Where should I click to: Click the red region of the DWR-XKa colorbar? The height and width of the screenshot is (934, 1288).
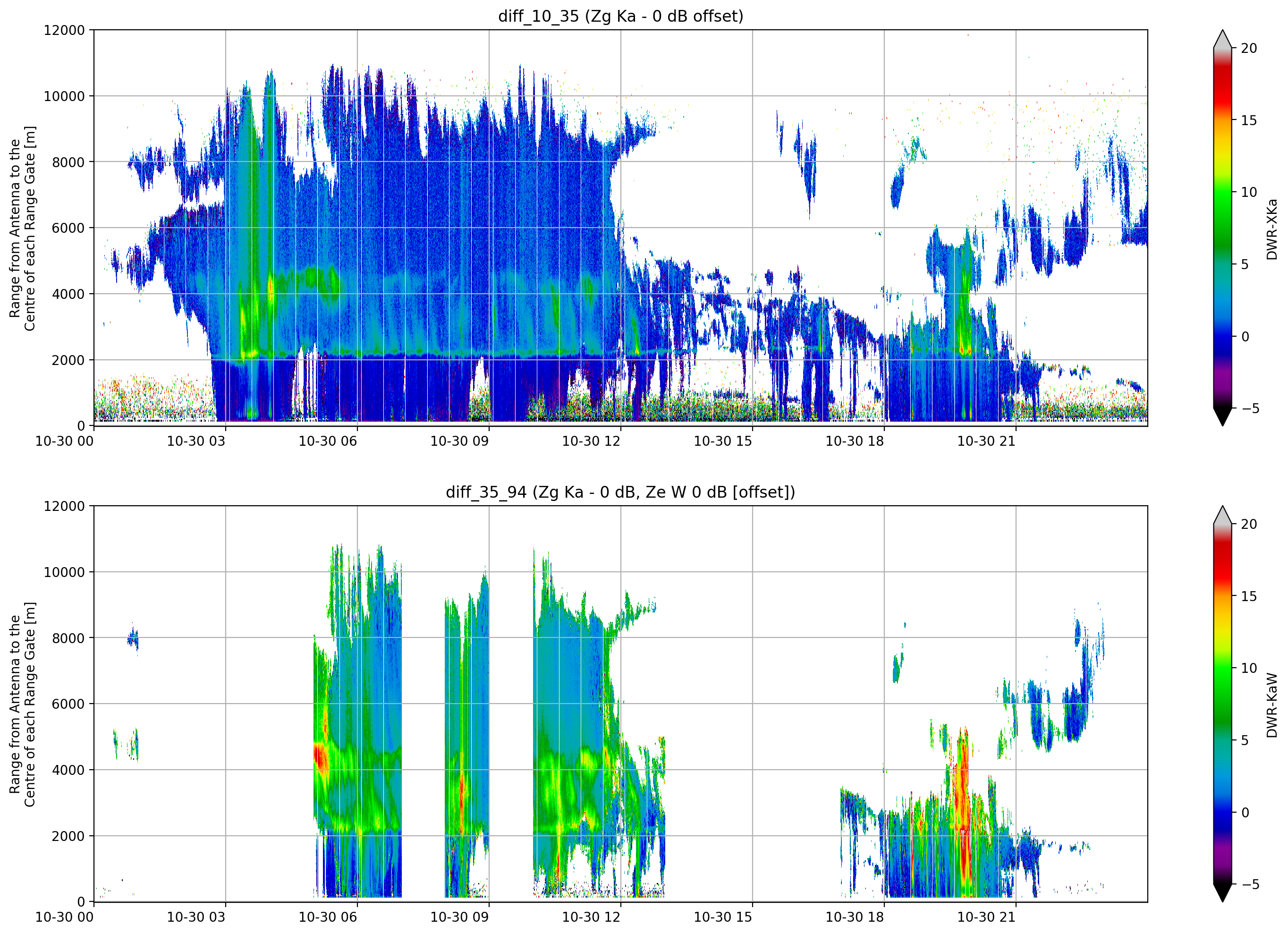(1222, 85)
